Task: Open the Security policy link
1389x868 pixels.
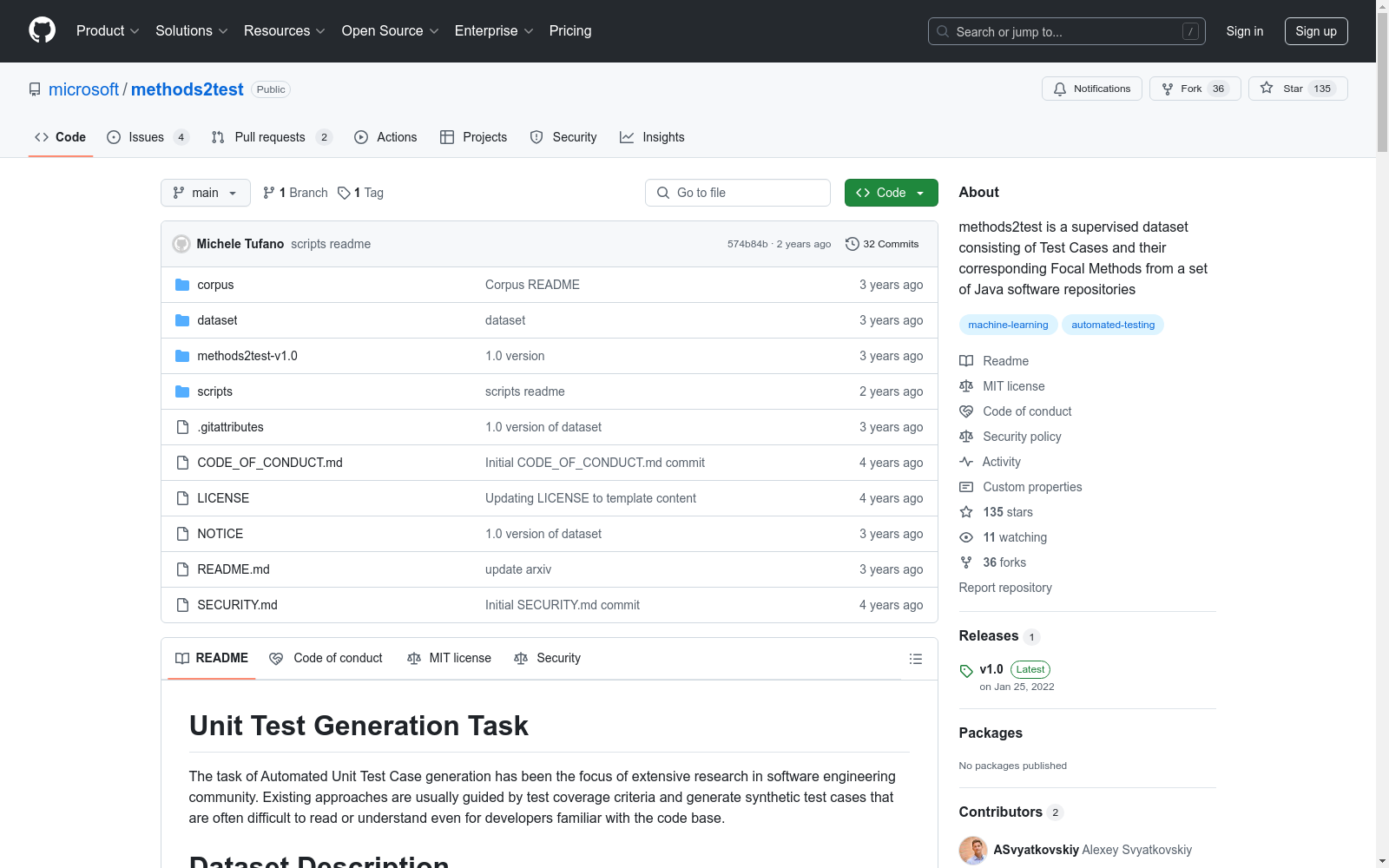Action: point(1010,437)
